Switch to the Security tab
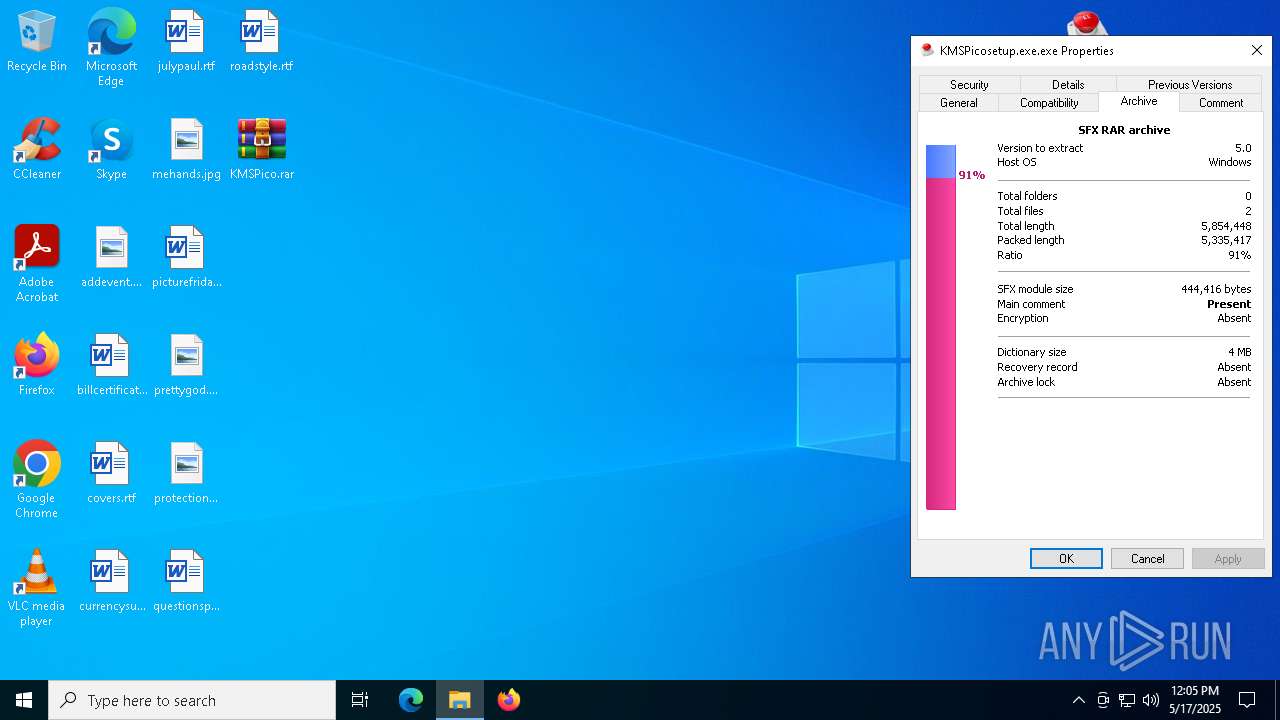The image size is (1280, 720). (969, 85)
